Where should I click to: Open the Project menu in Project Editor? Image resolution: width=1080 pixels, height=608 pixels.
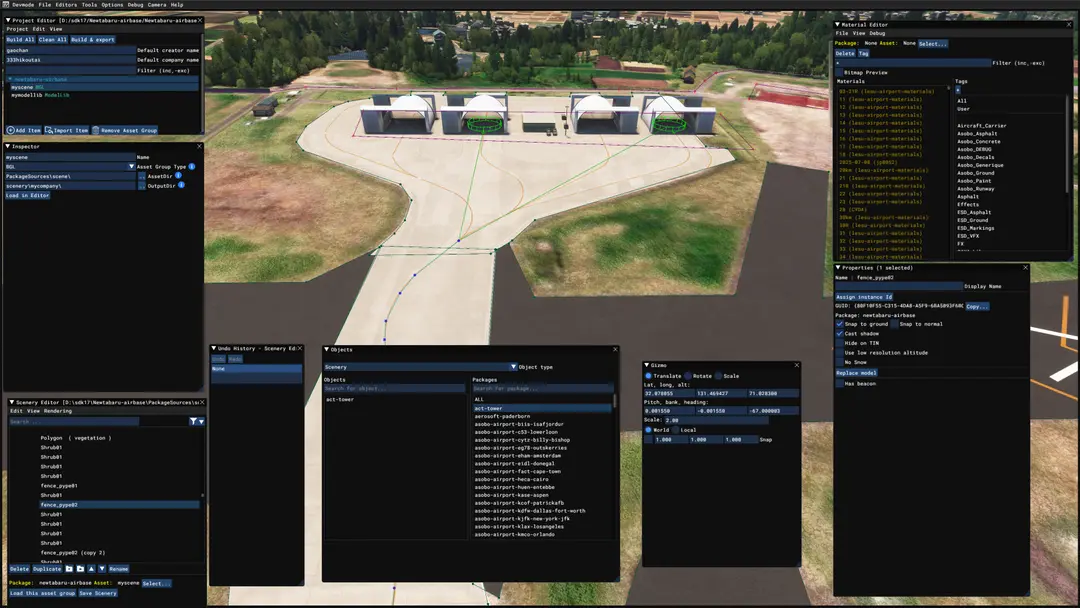[x=17, y=29]
